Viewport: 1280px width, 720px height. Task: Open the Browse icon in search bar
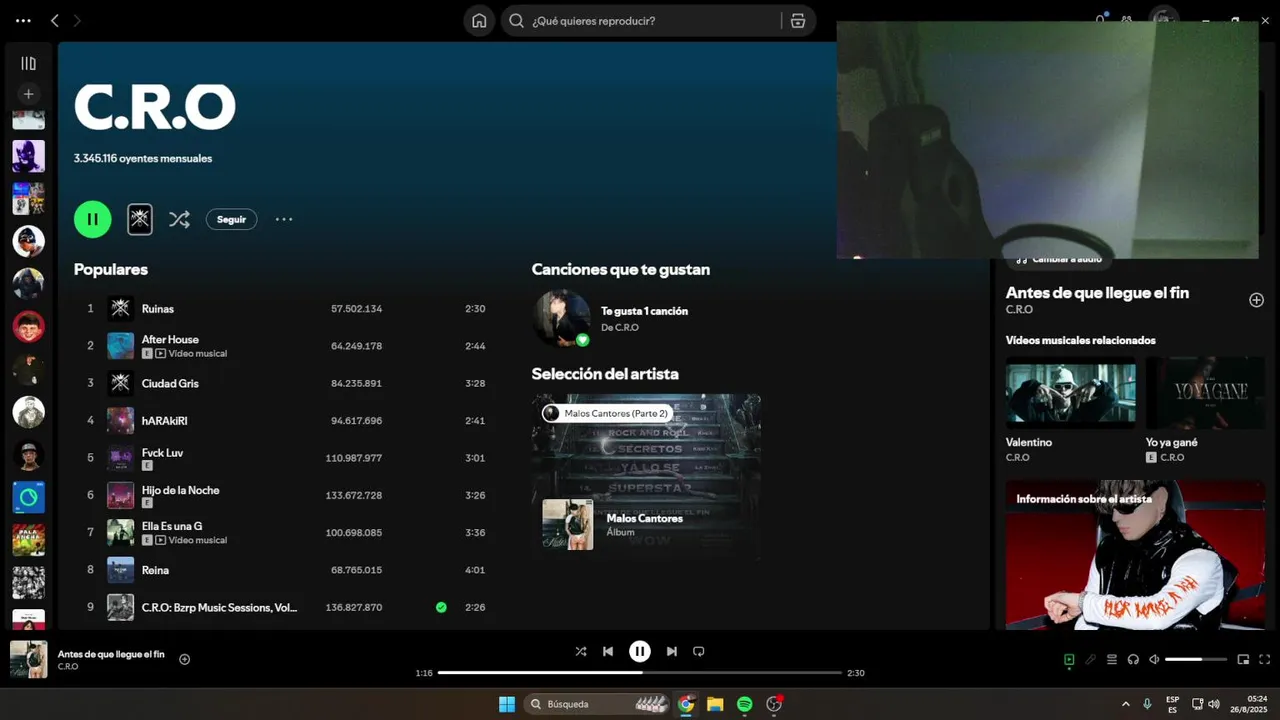point(798,21)
